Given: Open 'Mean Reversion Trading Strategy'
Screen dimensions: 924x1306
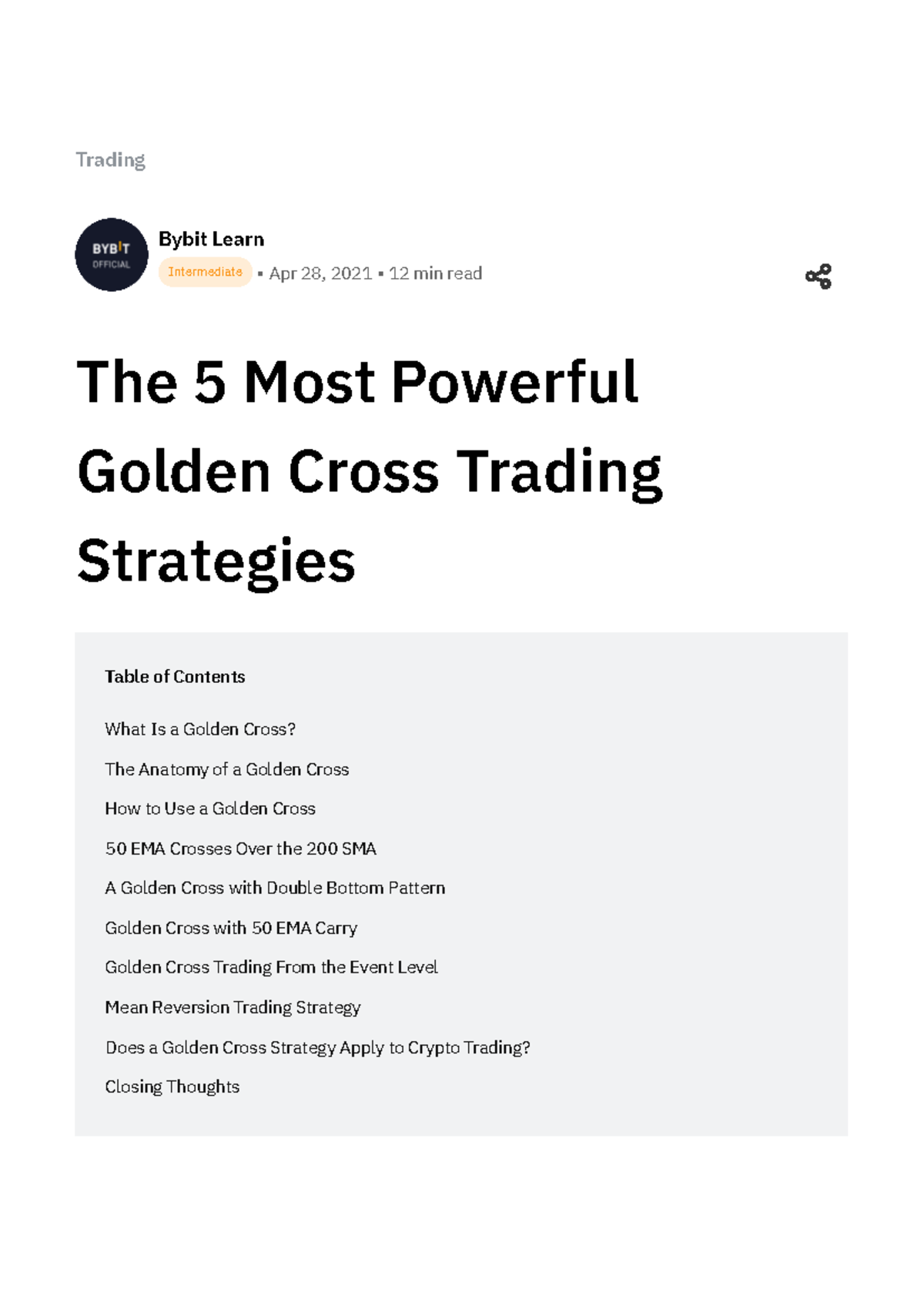Looking at the screenshot, I should click(233, 1007).
